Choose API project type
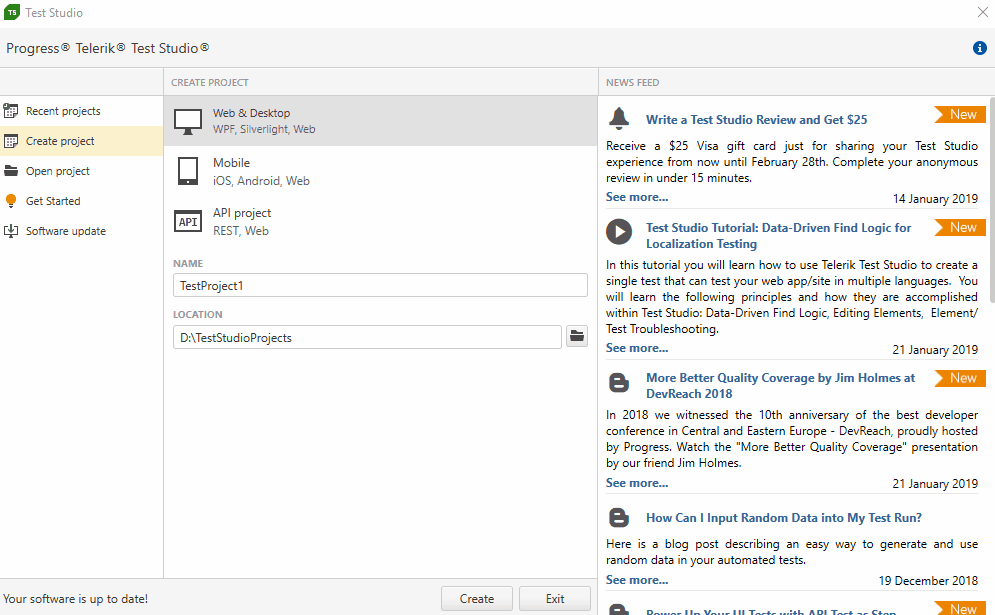This screenshot has width=995, height=615. point(381,222)
